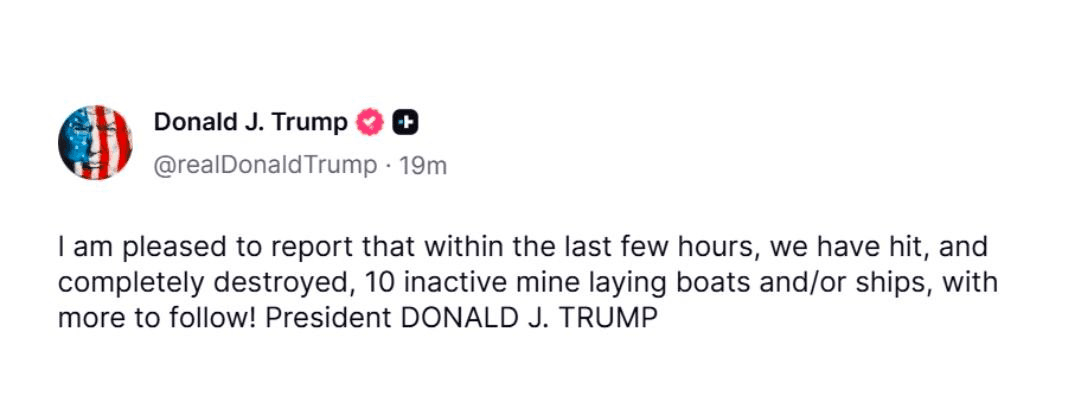Screen dimensions: 1079x400
Task: Click the black plus badge icon
Action: click(x=404, y=122)
